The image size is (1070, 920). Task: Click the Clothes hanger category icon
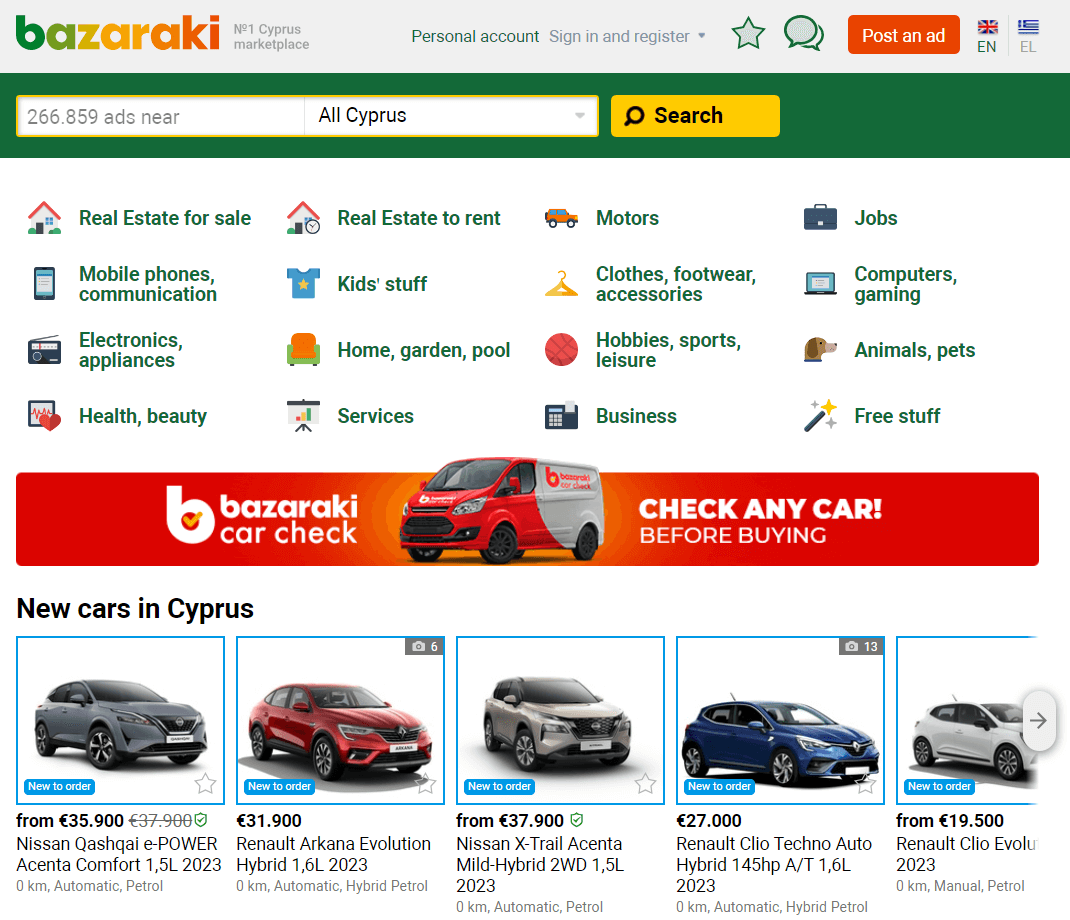pyautogui.click(x=561, y=284)
